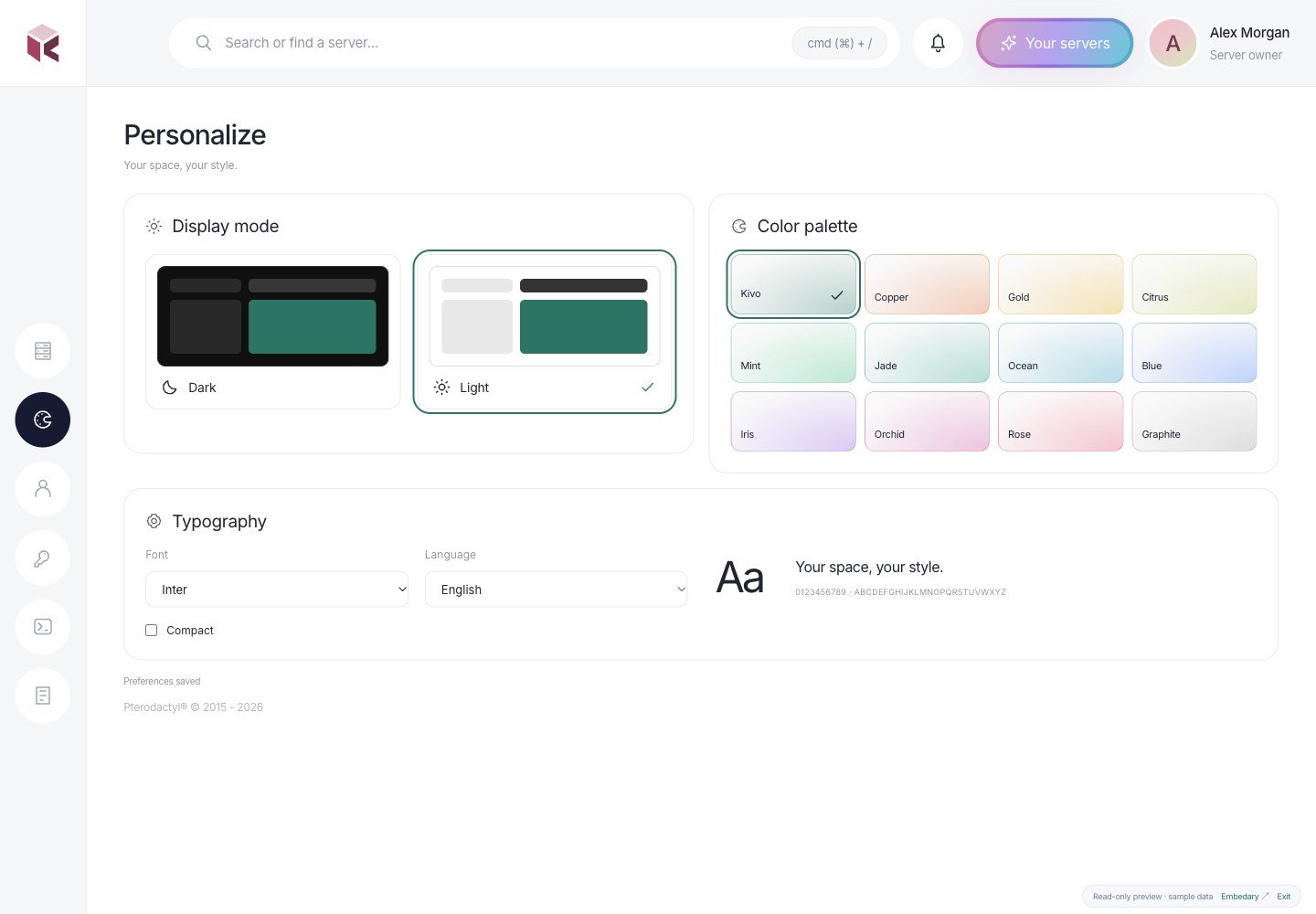Open the Personalize palette sidebar icon

click(x=43, y=420)
